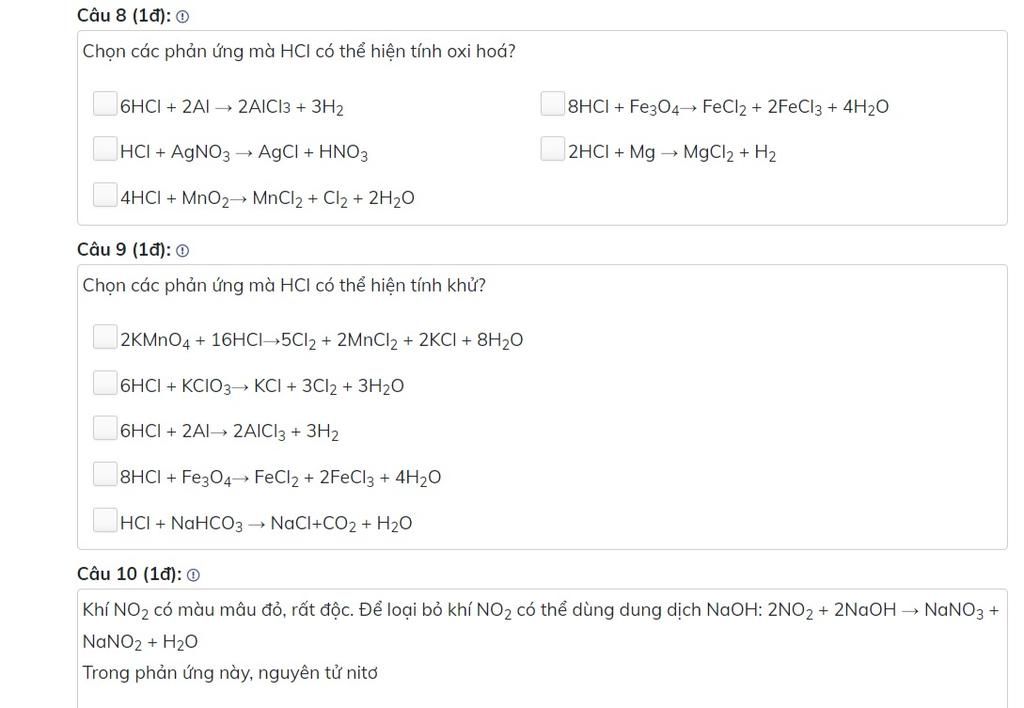Click the 'Trong phản ứng này, nguyên tử nitơ' line
The image size is (1024, 708).
click(x=230, y=673)
